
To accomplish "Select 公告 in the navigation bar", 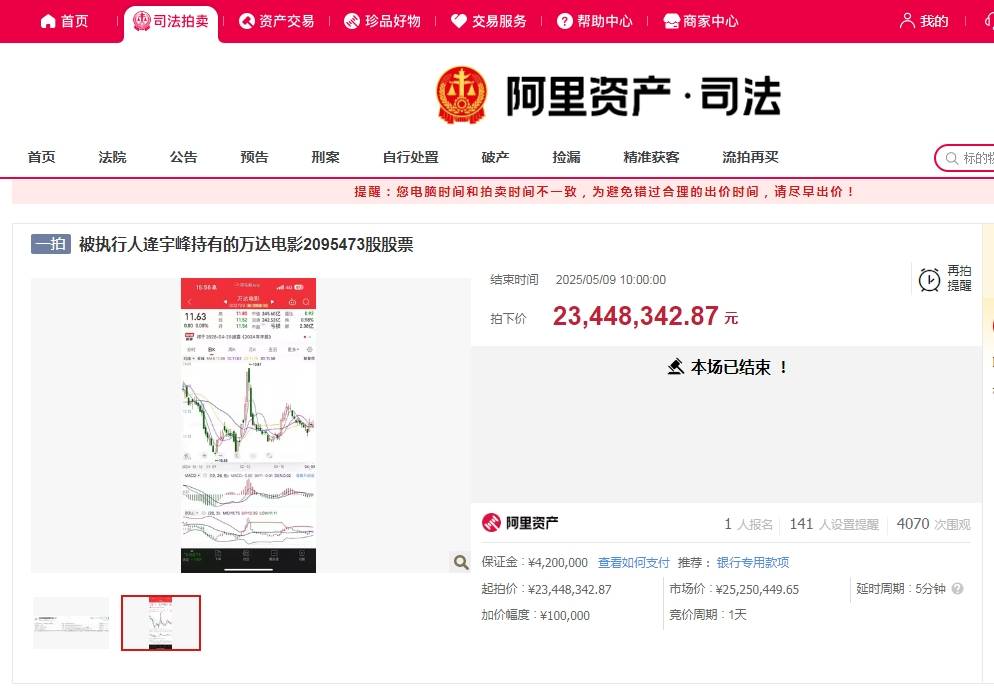I will pos(184,157).
